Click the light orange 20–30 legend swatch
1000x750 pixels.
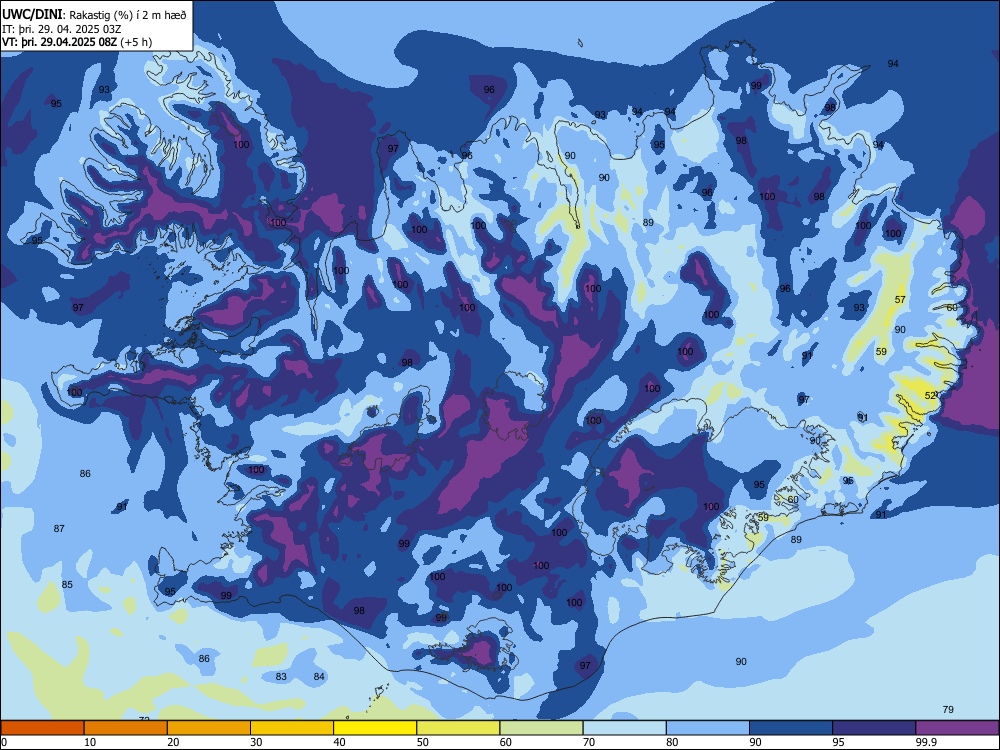click(x=209, y=728)
